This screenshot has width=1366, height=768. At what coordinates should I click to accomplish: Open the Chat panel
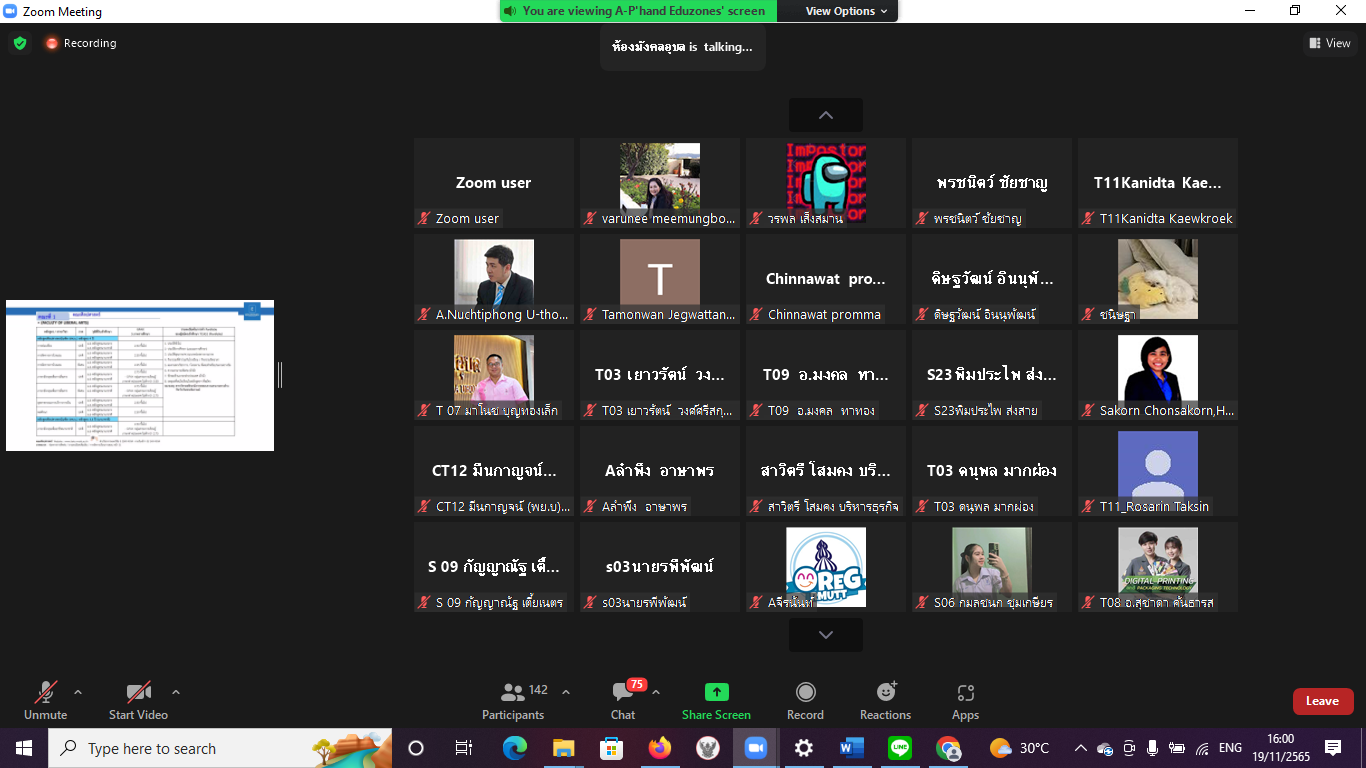pos(623,693)
